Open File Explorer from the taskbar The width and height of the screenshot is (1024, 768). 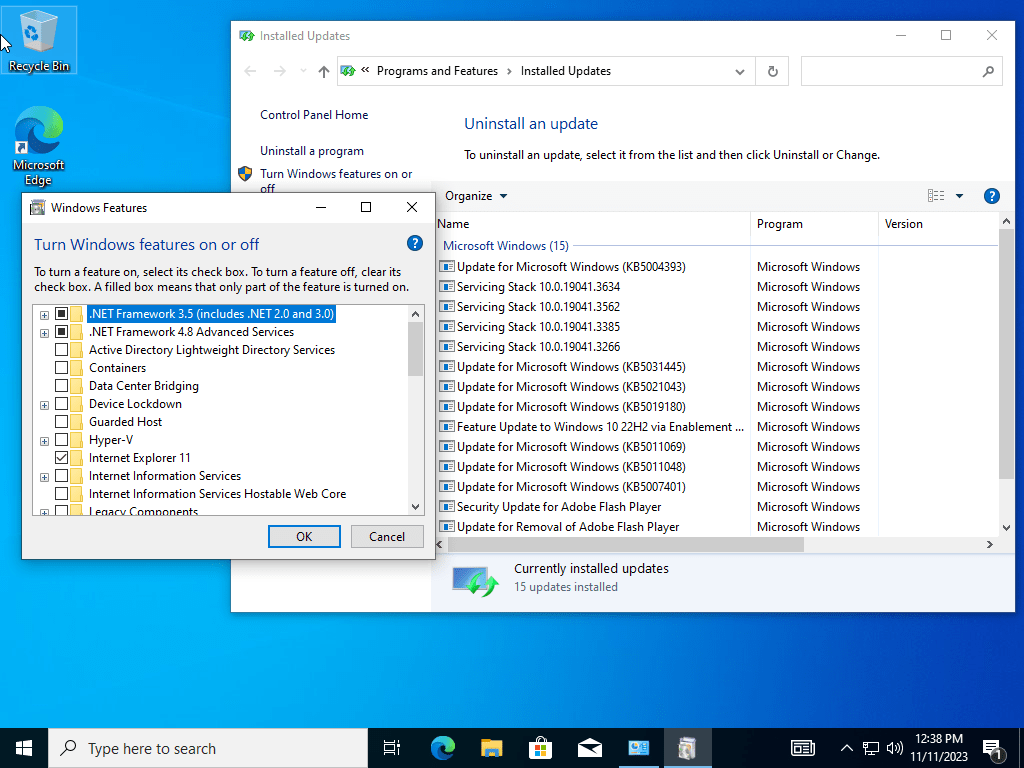(491, 748)
